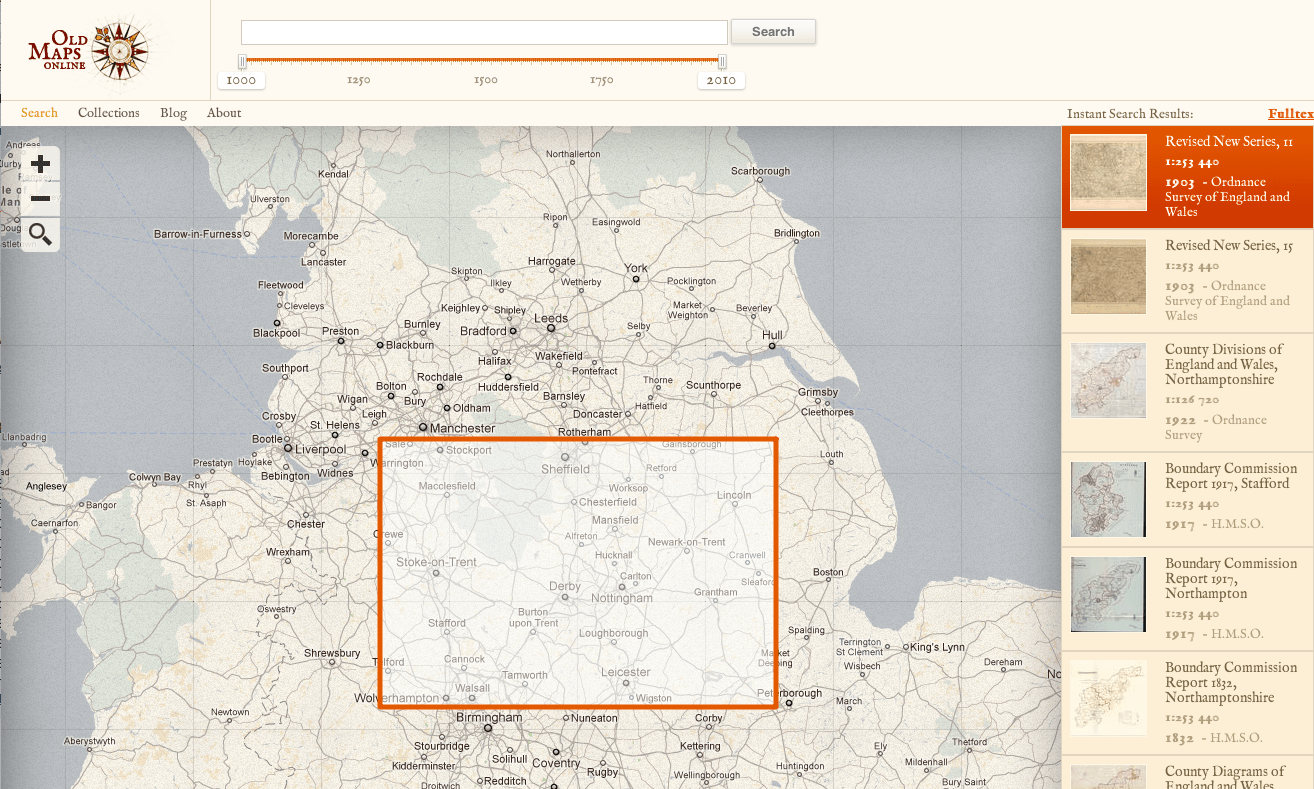
Task: Click the 1750 year mark on timeline
Action: 601,81
